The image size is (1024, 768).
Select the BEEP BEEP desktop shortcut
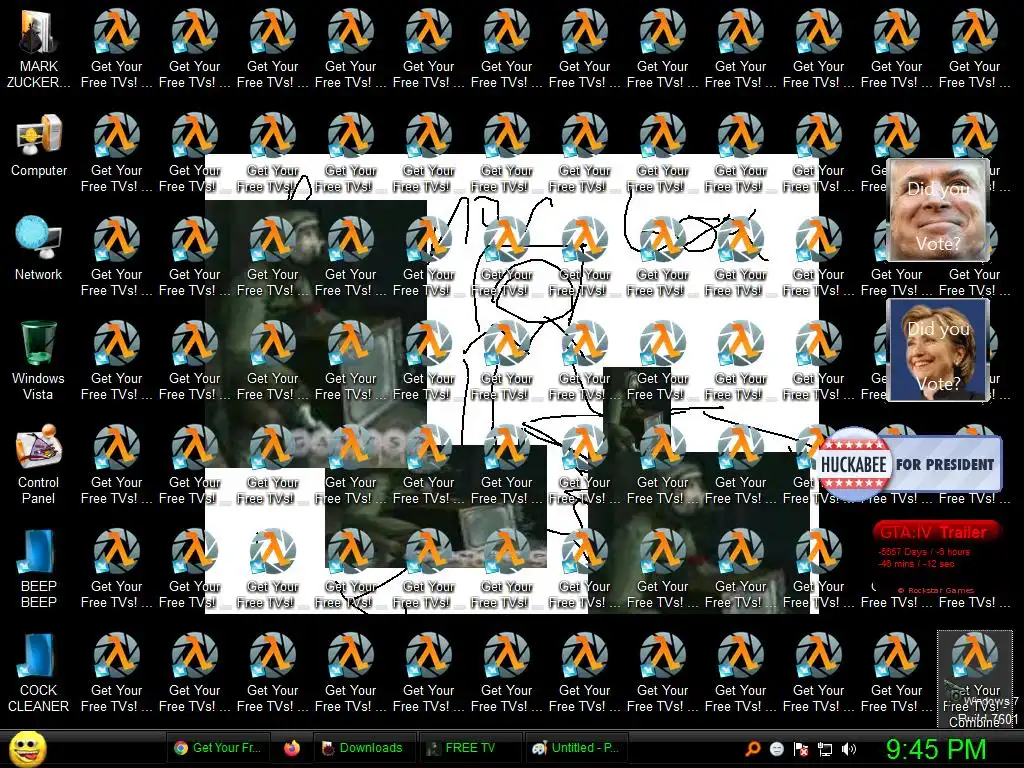point(39,568)
